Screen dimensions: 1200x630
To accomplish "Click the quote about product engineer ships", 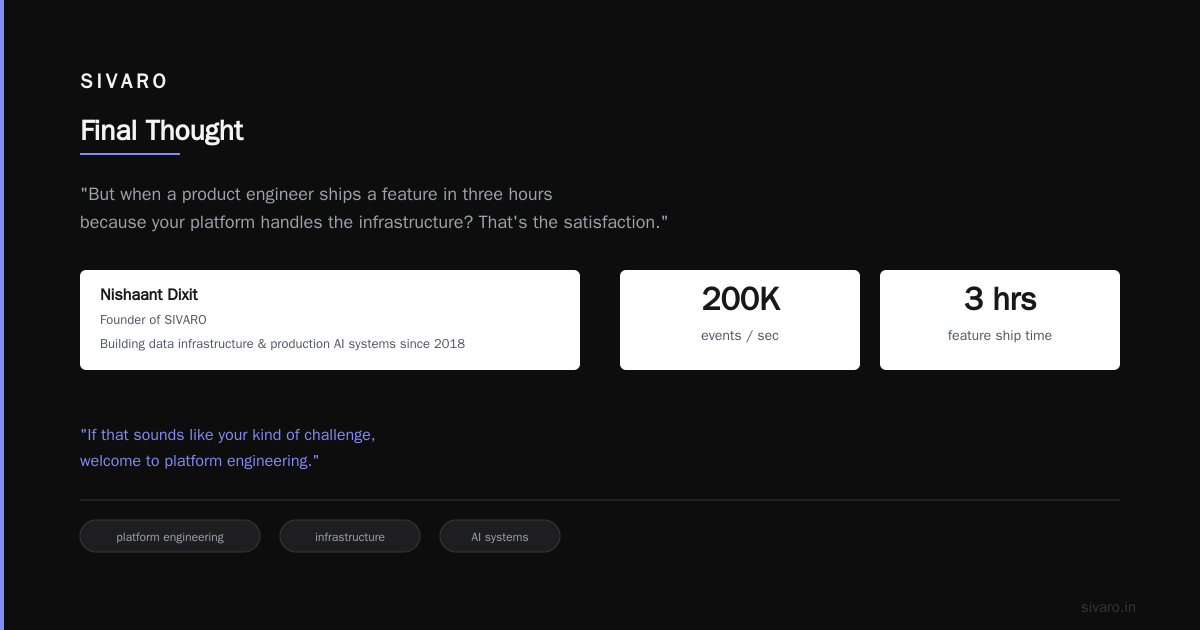I will [x=374, y=208].
